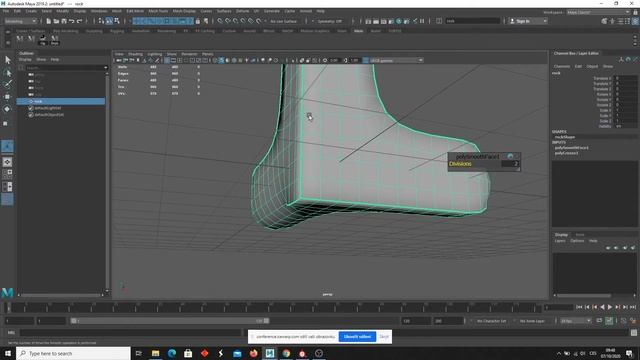640x360 pixels.
Task: Switch to the Rigging shelf tab
Action: [x=117, y=31]
